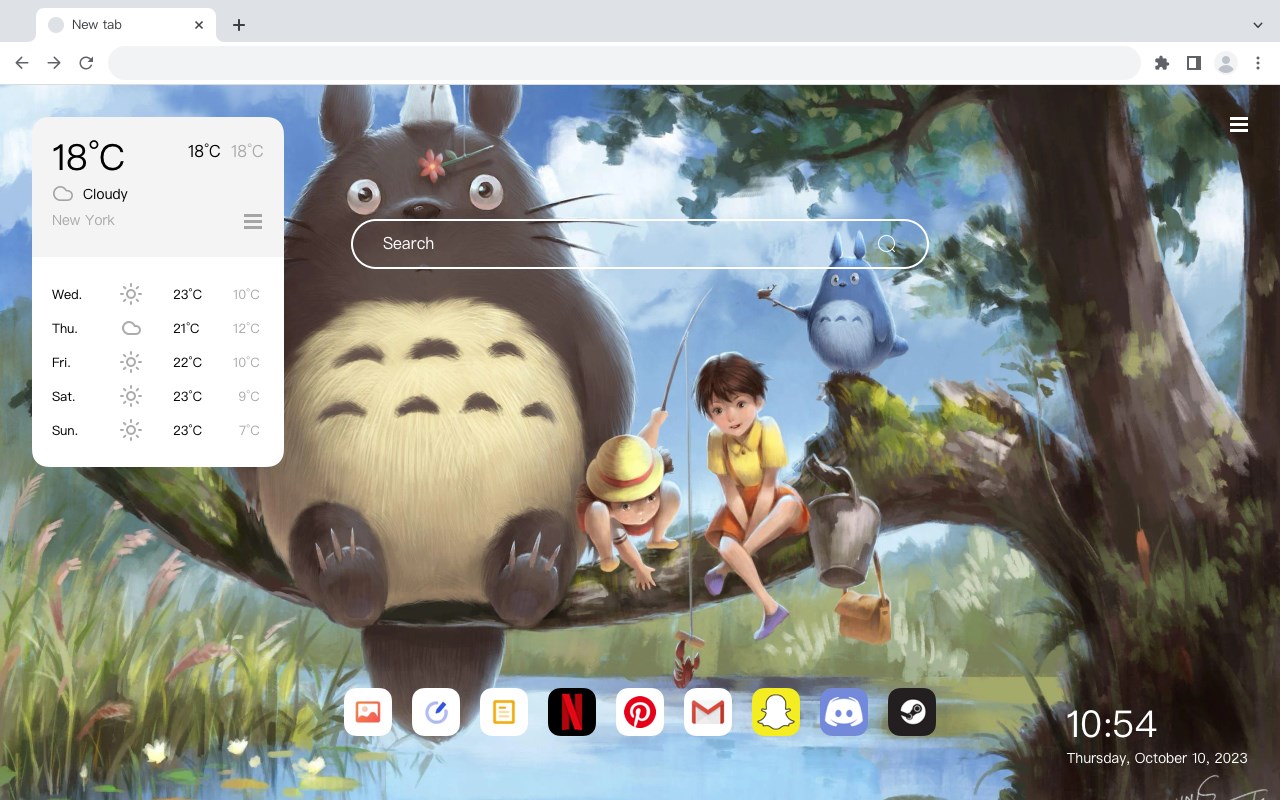Click Thursday's cloudy weather icon

click(131, 328)
